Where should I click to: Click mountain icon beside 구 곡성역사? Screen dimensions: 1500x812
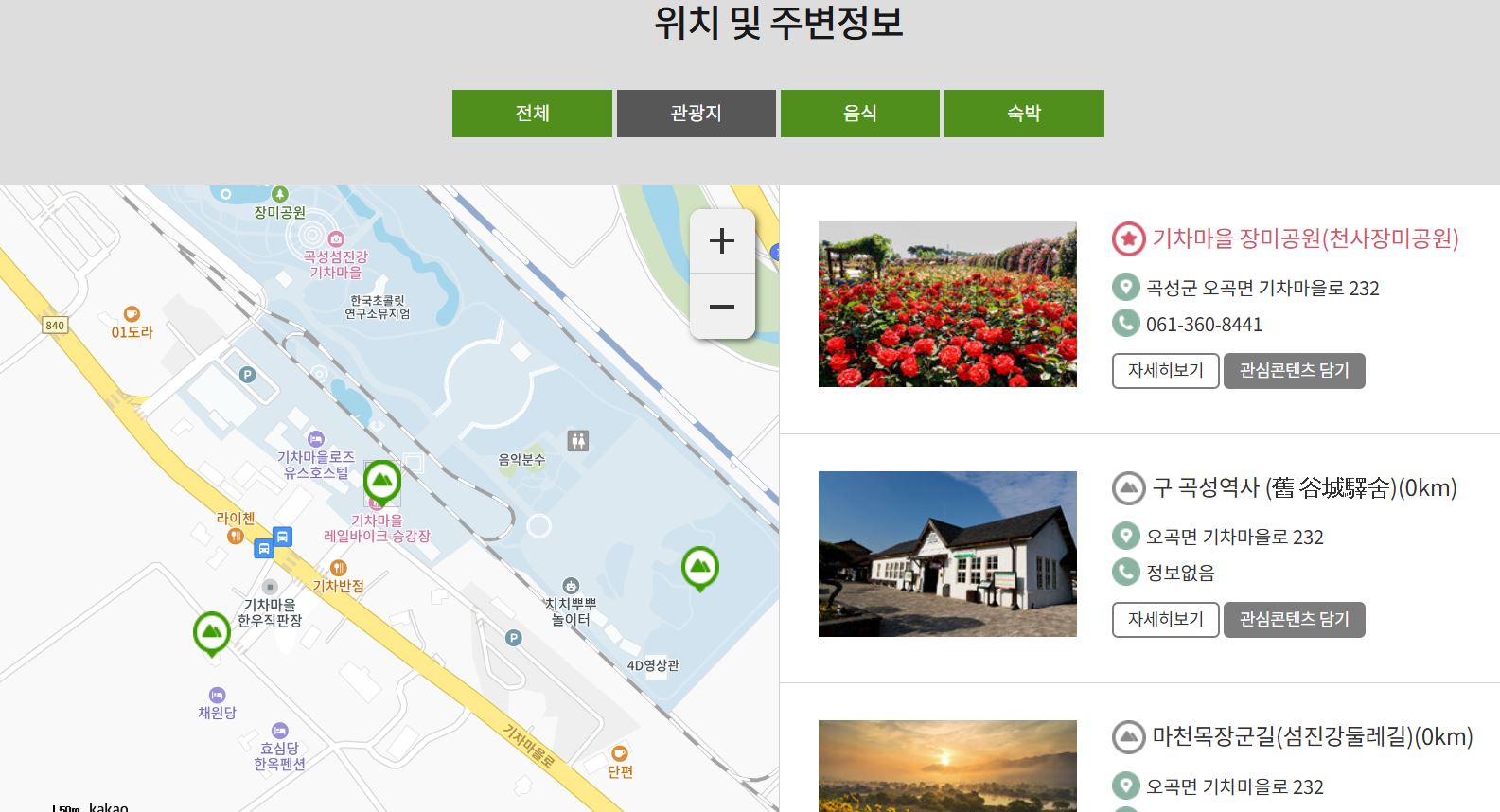coord(1128,488)
